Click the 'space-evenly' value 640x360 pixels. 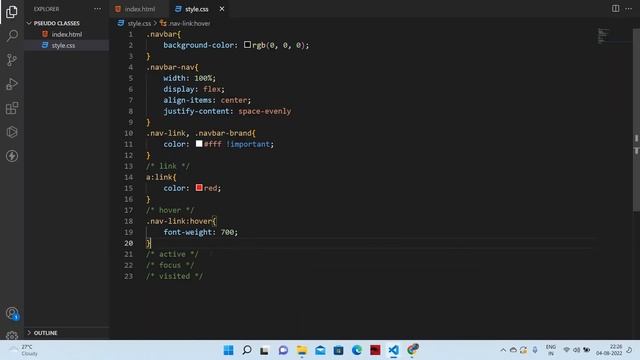click(x=264, y=111)
